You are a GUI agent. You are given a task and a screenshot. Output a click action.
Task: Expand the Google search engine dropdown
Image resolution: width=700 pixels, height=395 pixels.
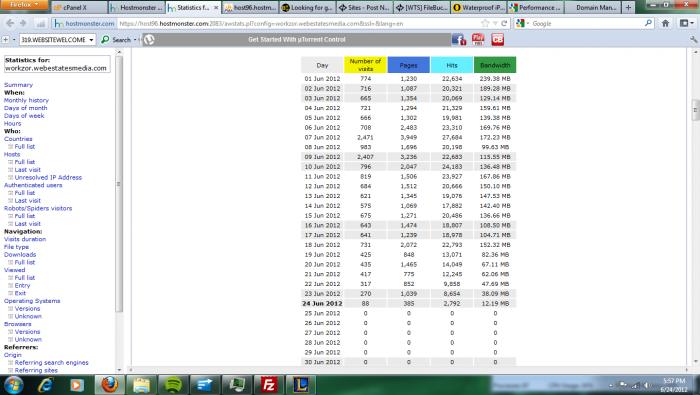point(522,23)
